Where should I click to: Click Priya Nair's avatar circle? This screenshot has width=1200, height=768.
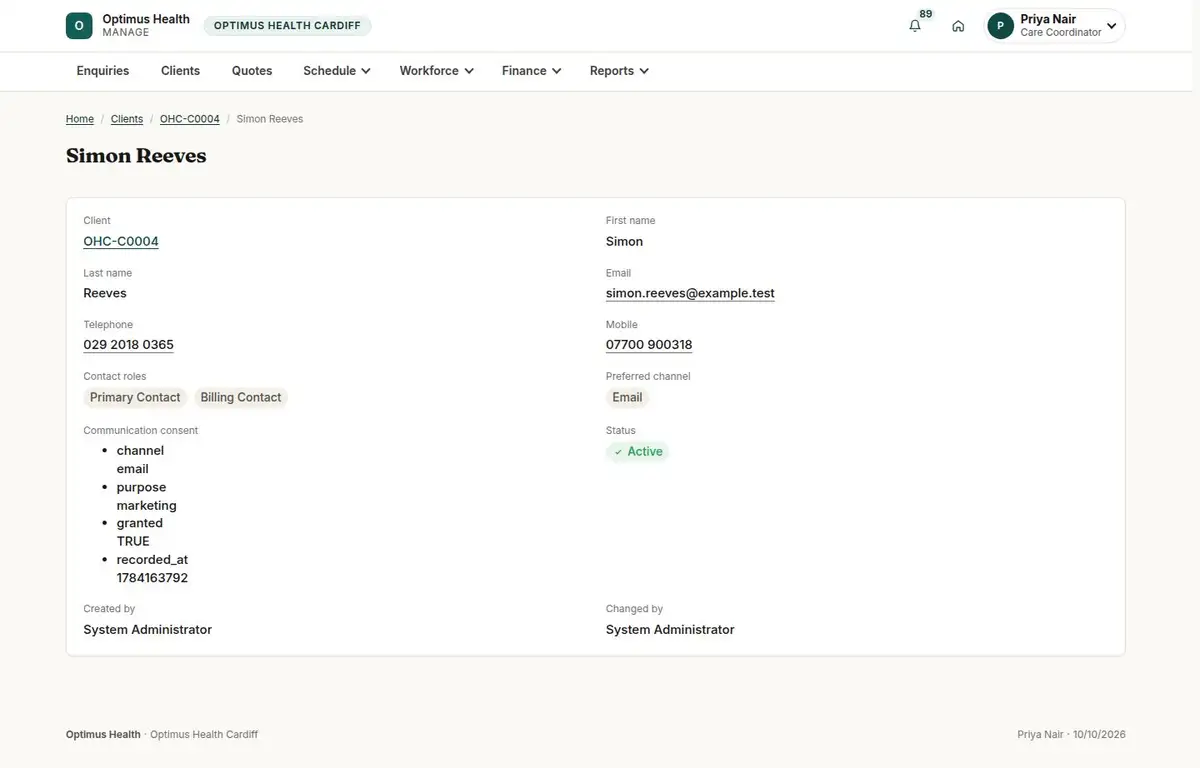[1000, 26]
